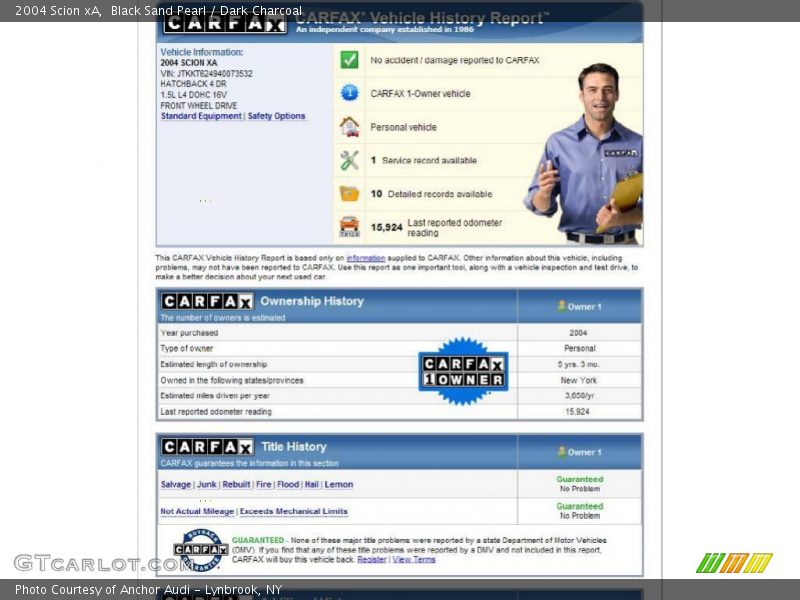Click the Rebuilt title link

tap(236, 485)
